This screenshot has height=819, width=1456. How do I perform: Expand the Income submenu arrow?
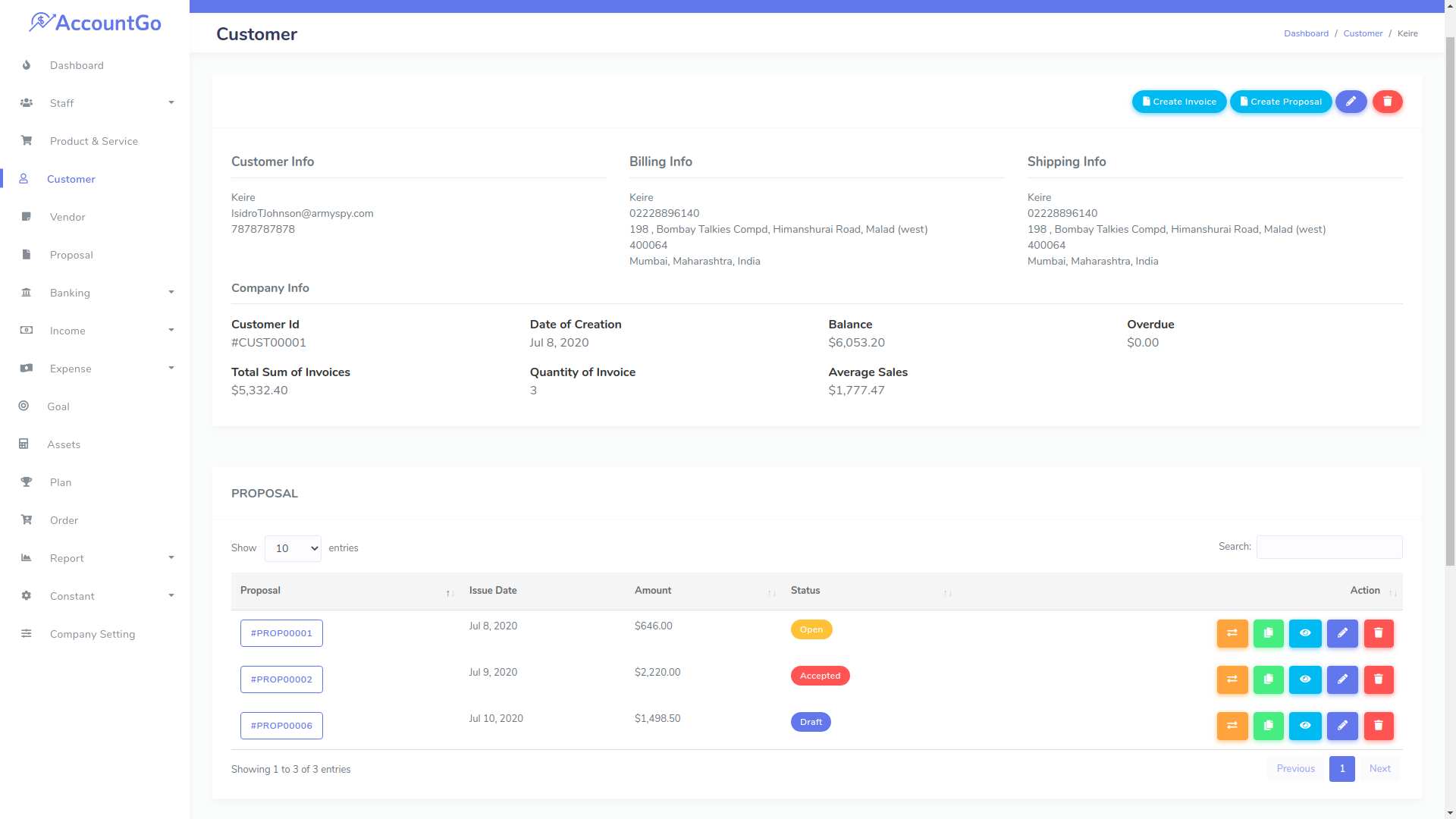click(x=171, y=330)
